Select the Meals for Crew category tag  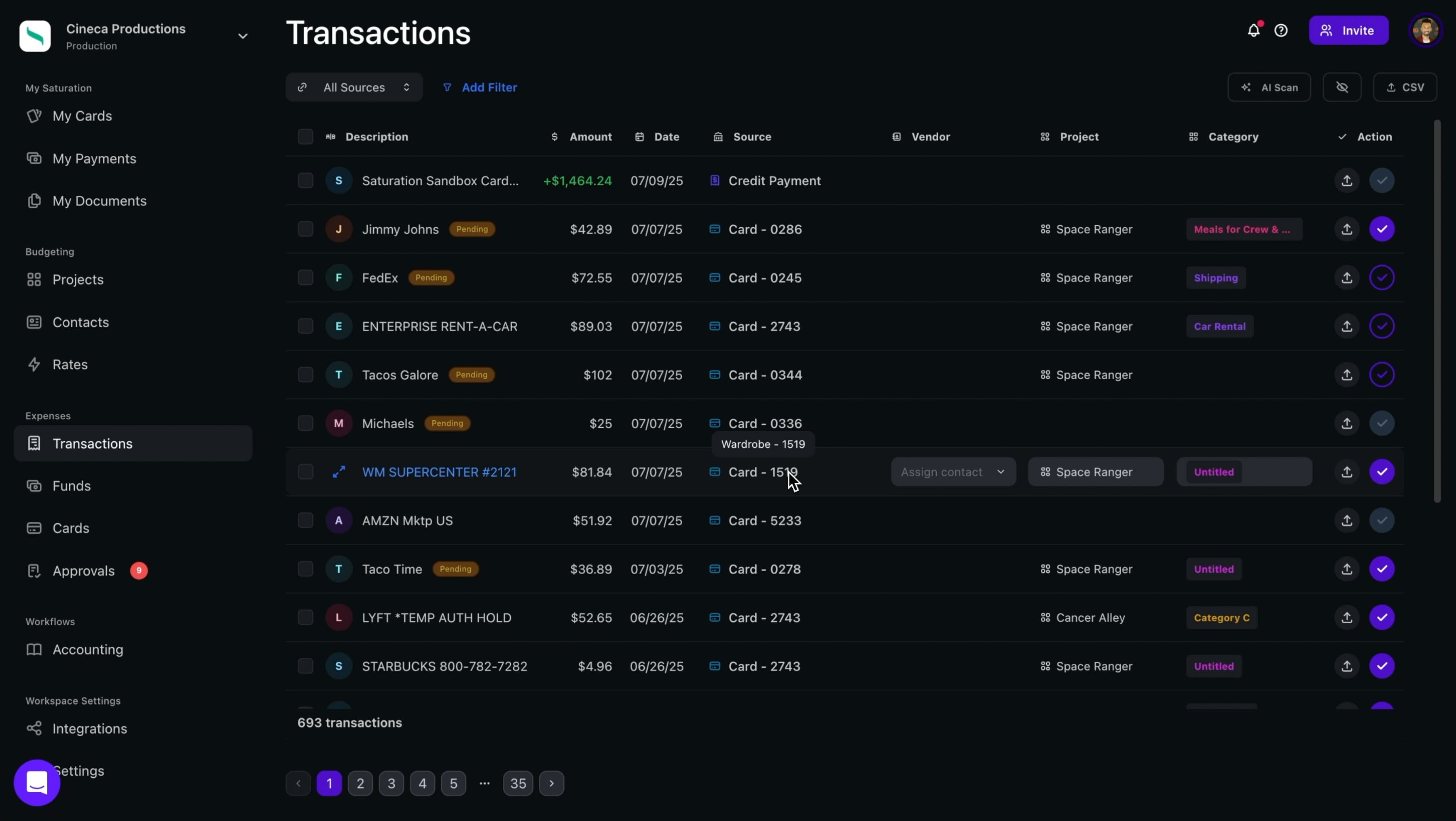(x=1244, y=229)
